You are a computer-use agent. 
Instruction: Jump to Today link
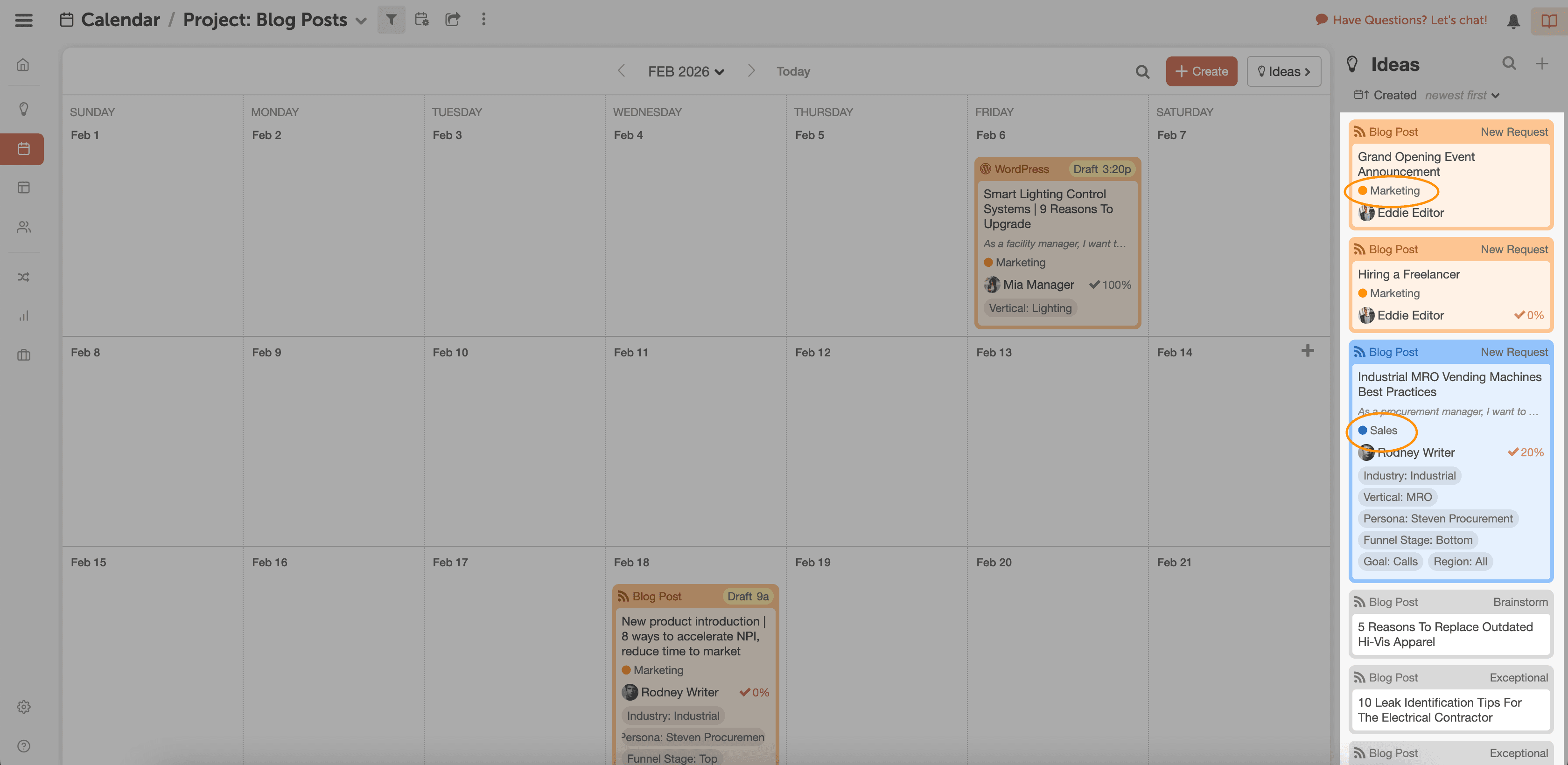tap(792, 71)
